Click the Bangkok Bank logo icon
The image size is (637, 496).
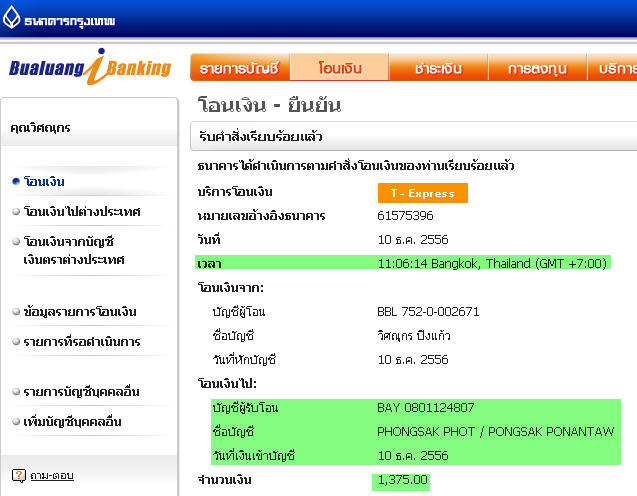point(11,17)
